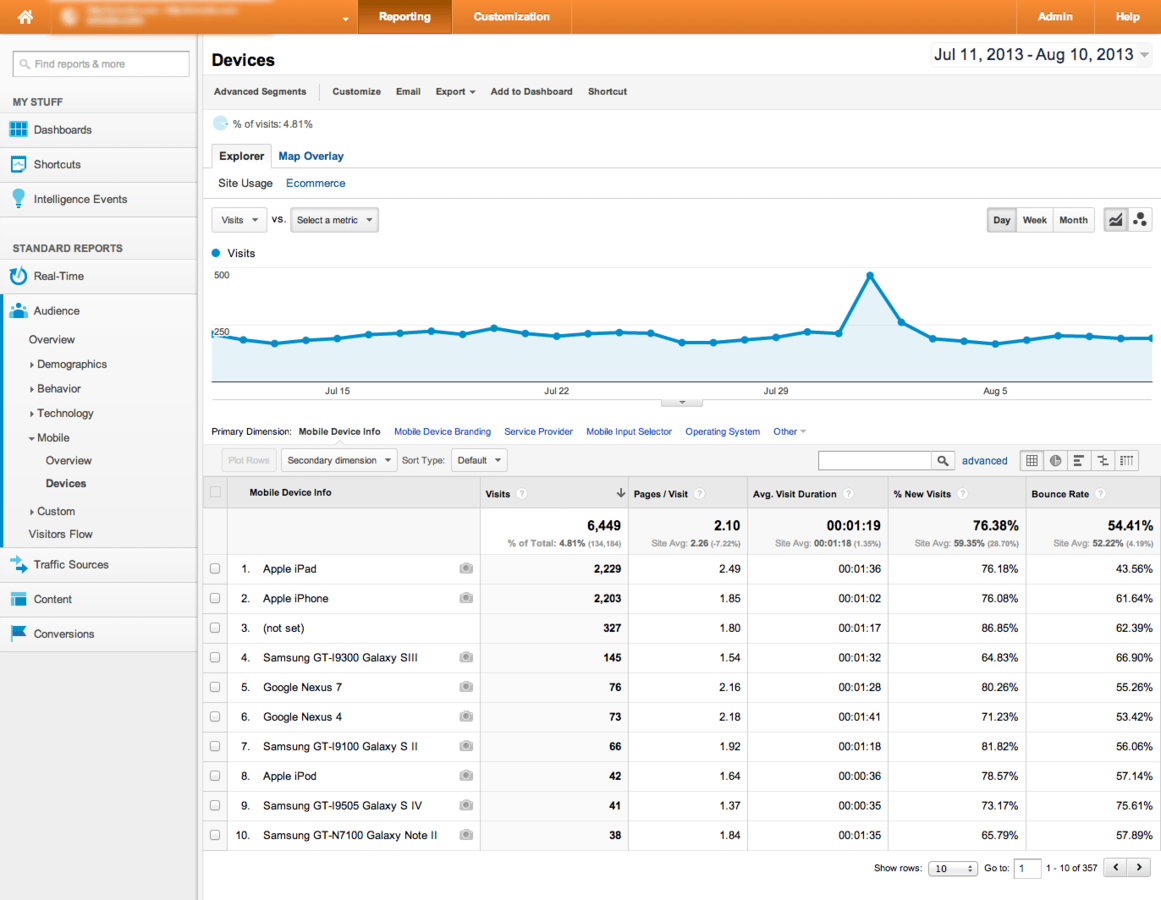Open the Traffic Sources arrows icon
The width and height of the screenshot is (1161, 900).
point(18,564)
